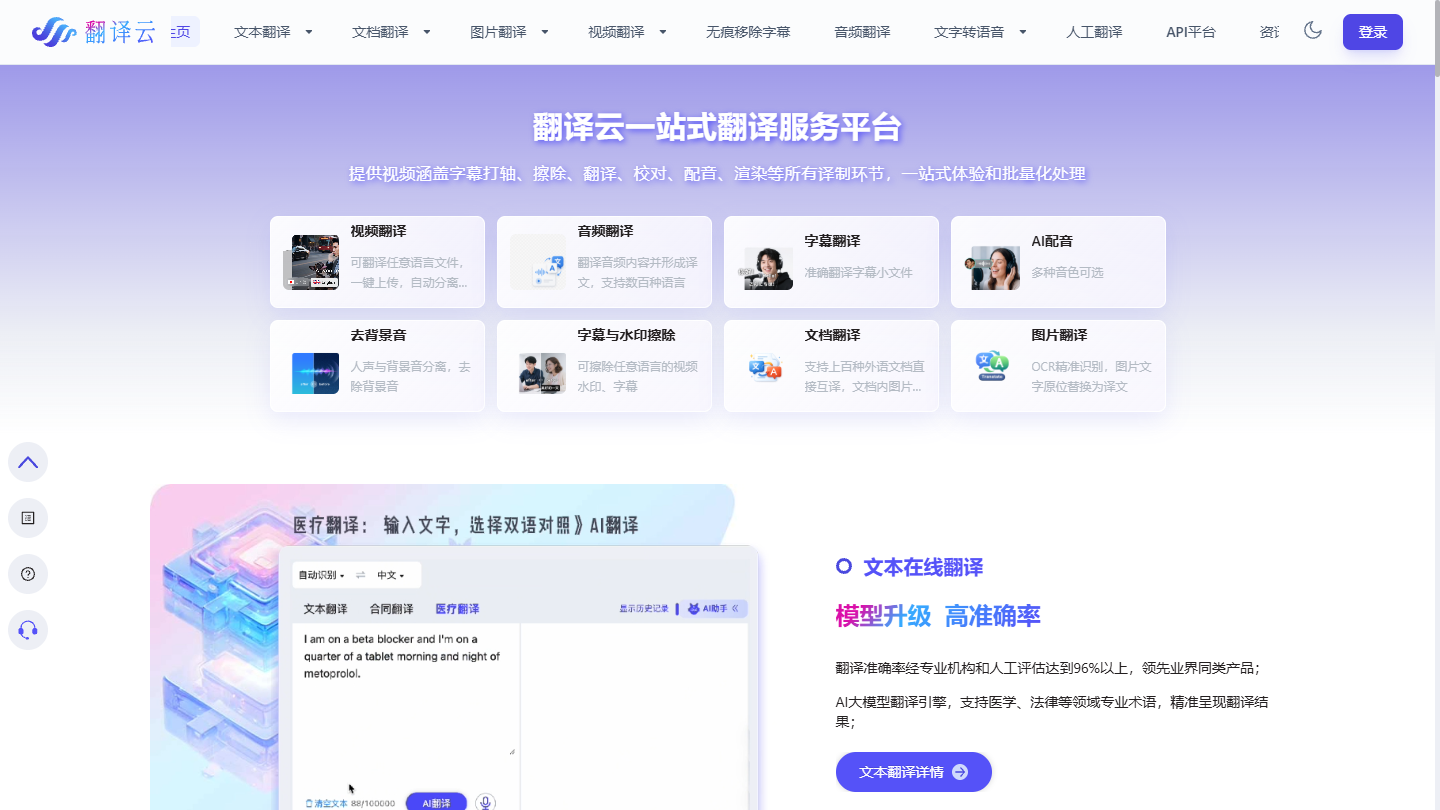The image size is (1440, 810).
Task: Click the 图片翻译 card's OCR translate icon
Action: point(992,367)
